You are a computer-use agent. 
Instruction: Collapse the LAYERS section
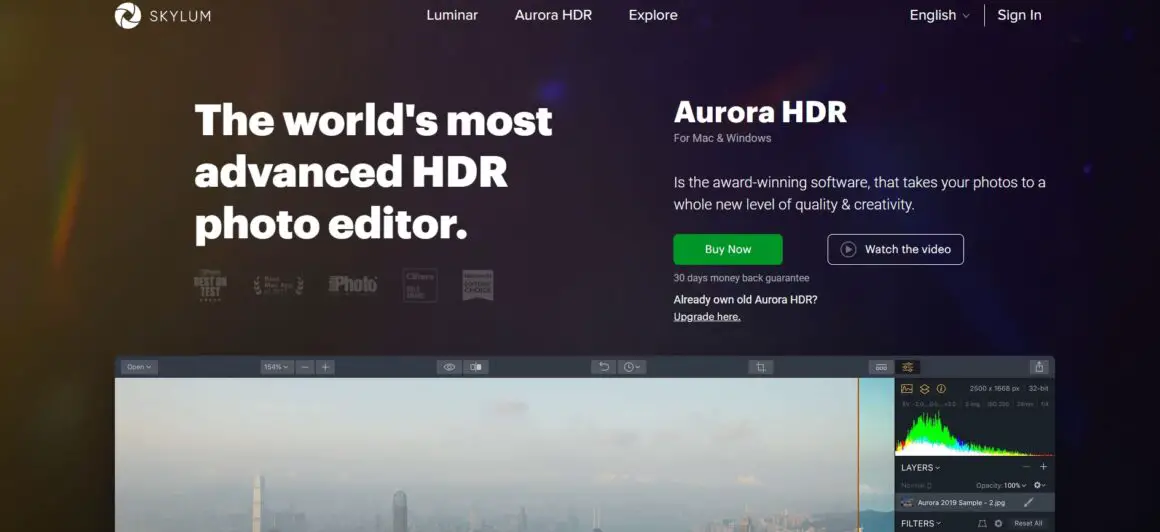coord(920,468)
